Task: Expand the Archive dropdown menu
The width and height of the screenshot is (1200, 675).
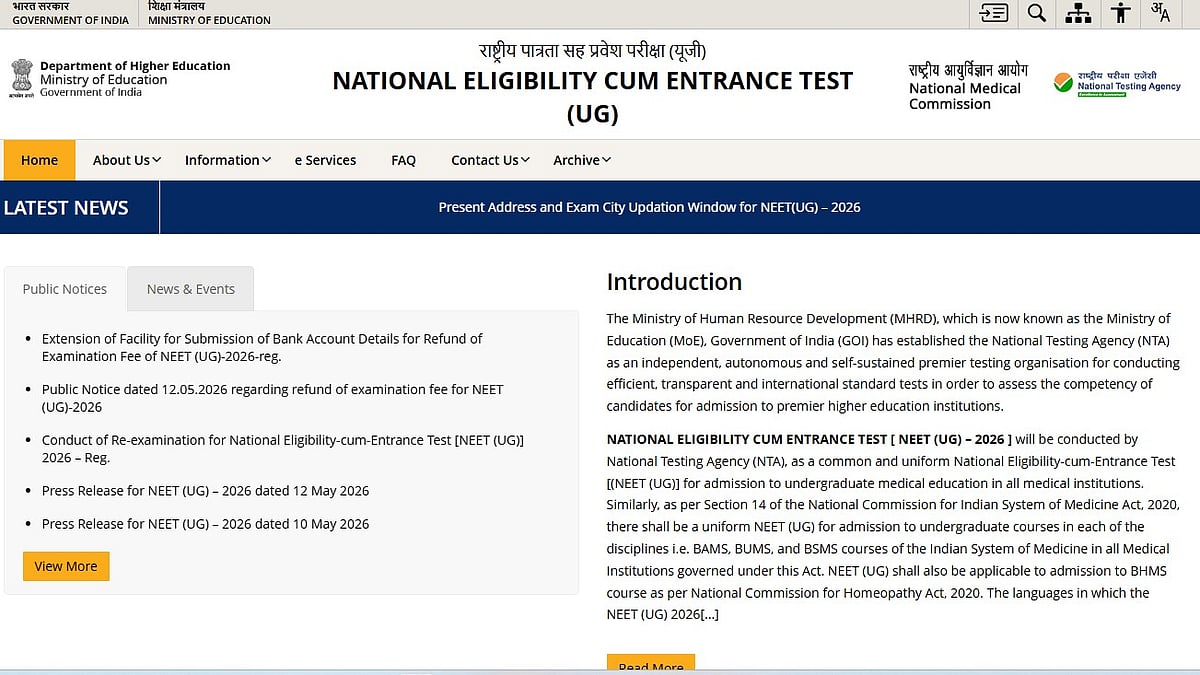Action: [582, 160]
